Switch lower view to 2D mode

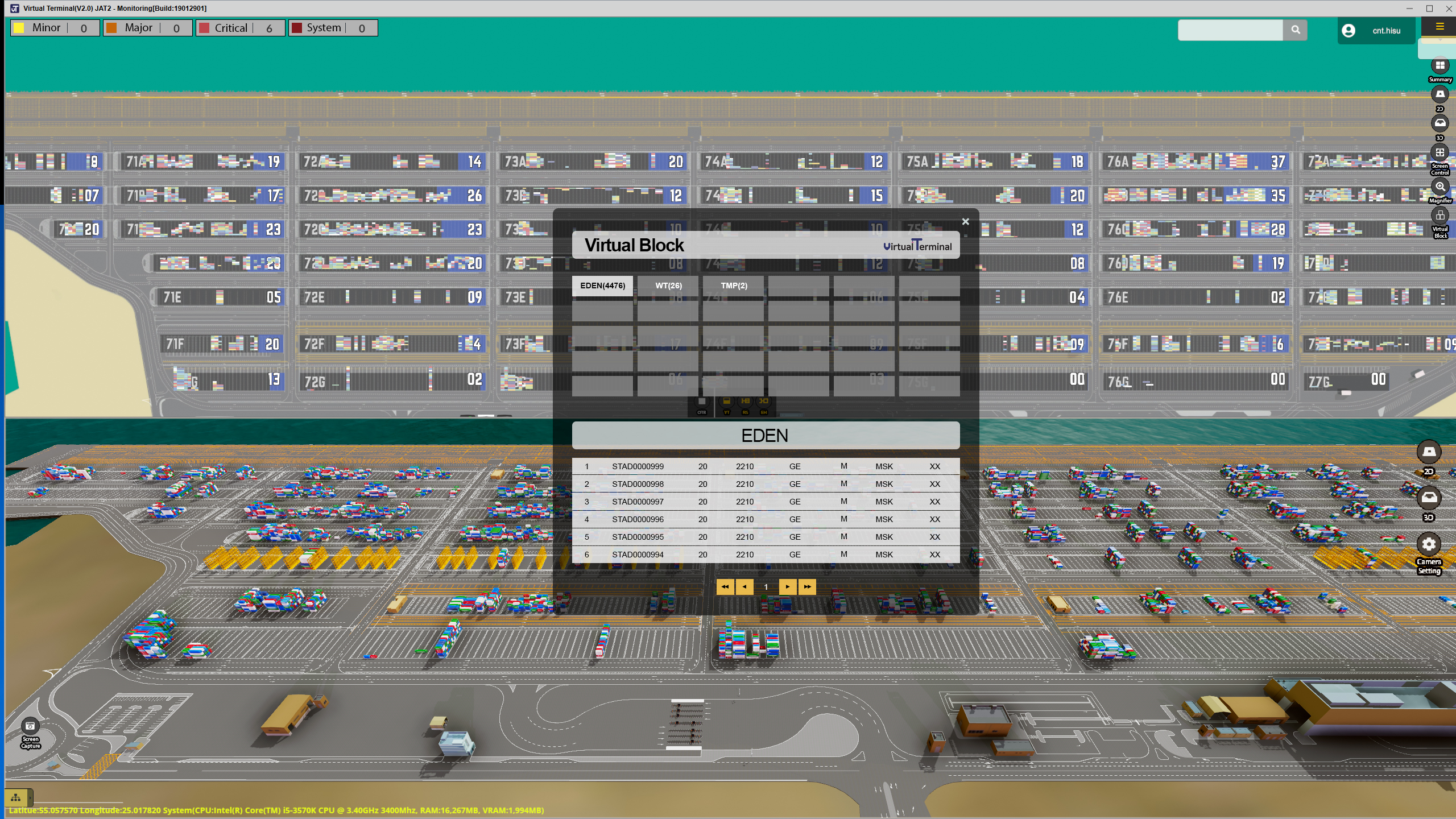tap(1429, 453)
